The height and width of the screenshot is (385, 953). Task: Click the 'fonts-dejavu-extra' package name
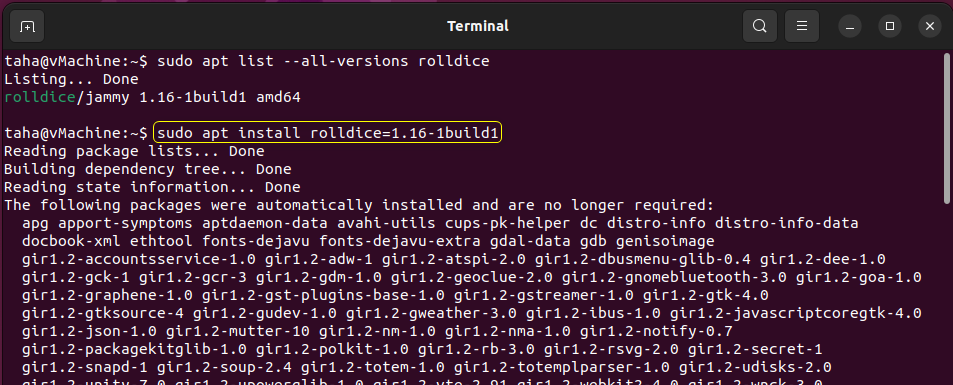[400, 240]
